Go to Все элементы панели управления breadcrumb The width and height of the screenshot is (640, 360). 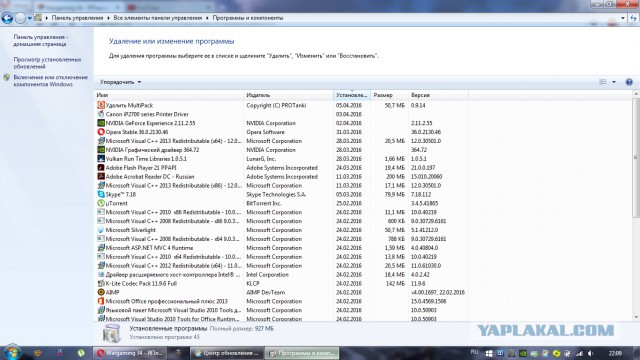click(158, 18)
